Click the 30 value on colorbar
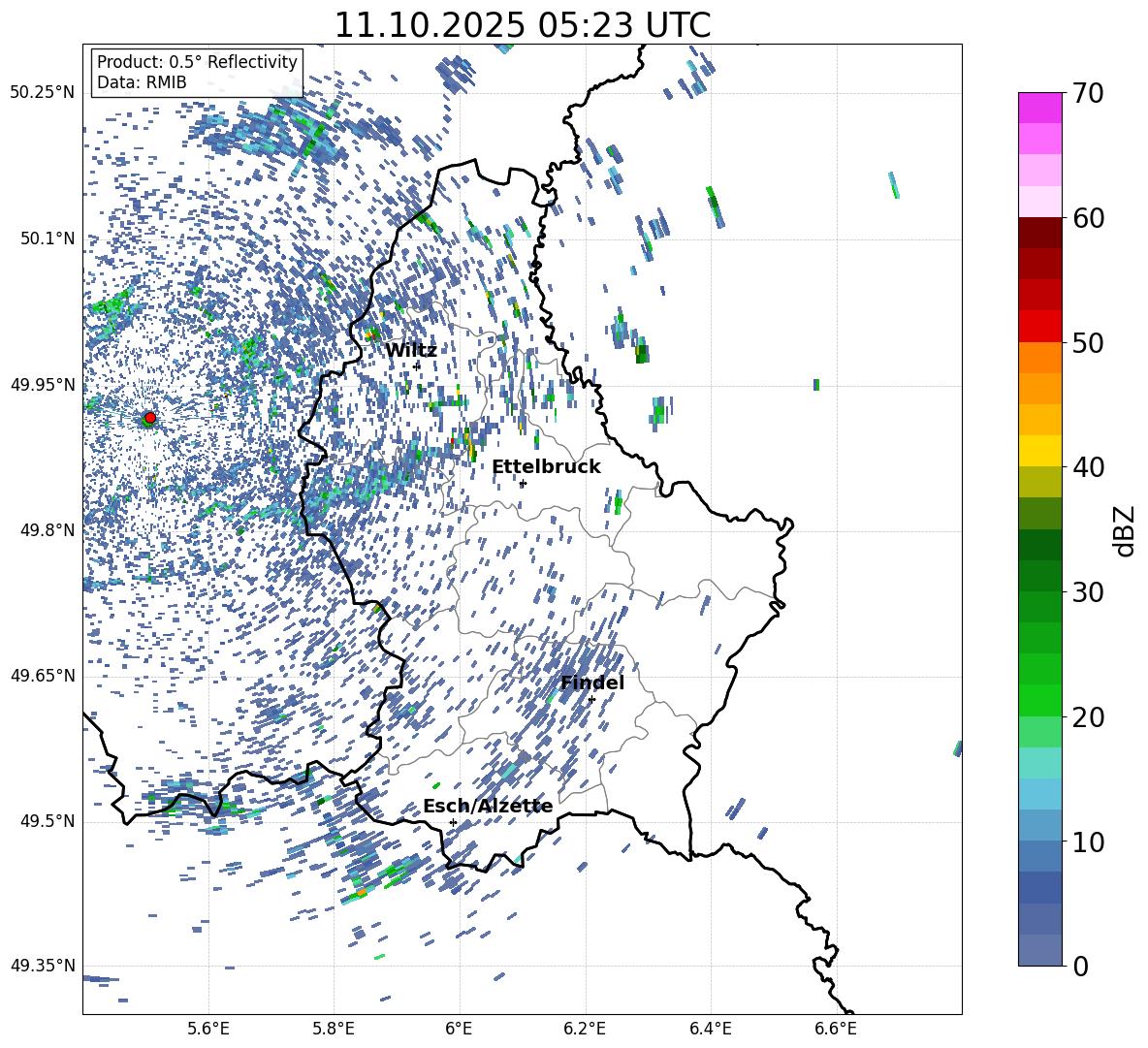The image size is (1148, 1048). (1088, 592)
